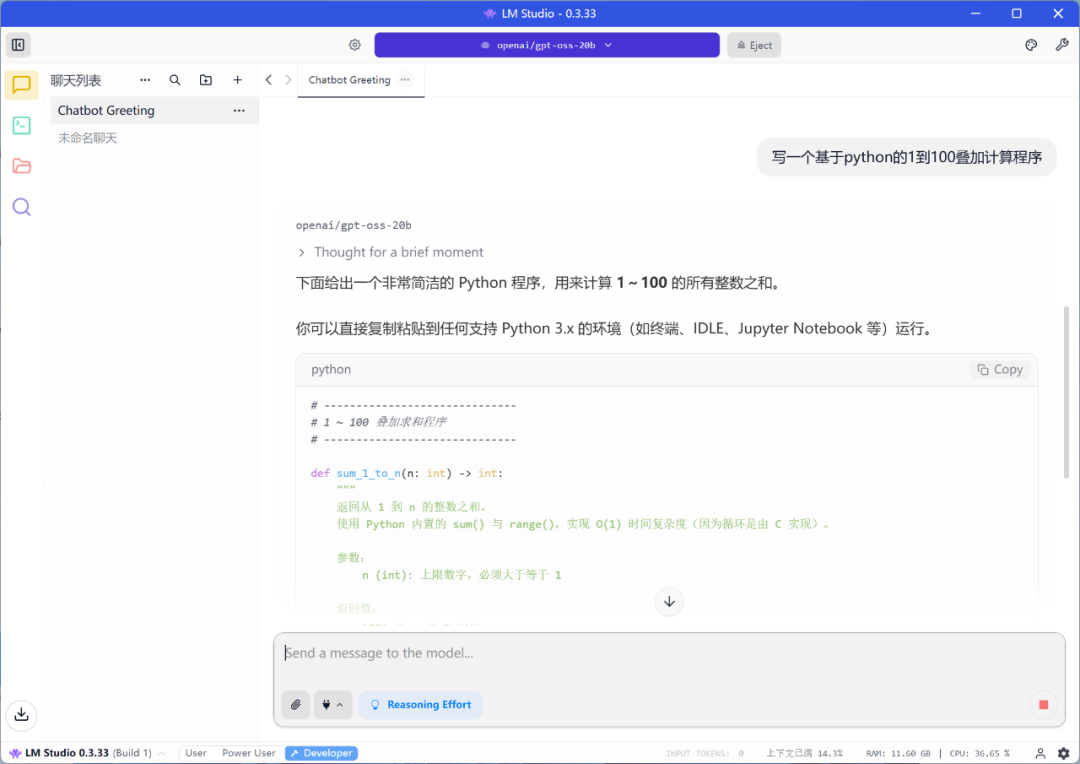Click the chat vertical scrollbar

[x=1066, y=393]
